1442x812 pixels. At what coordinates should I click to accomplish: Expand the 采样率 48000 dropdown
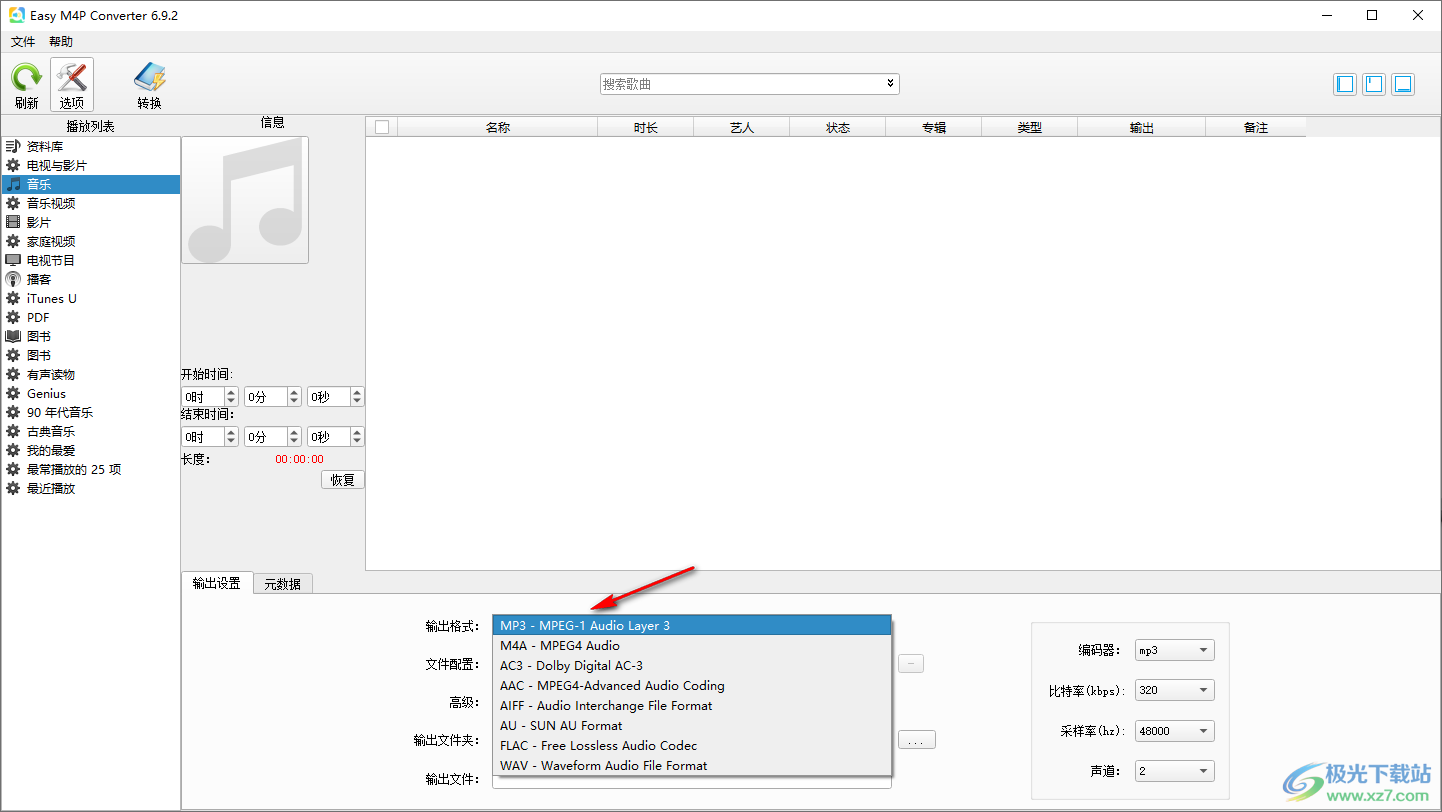coord(1175,730)
